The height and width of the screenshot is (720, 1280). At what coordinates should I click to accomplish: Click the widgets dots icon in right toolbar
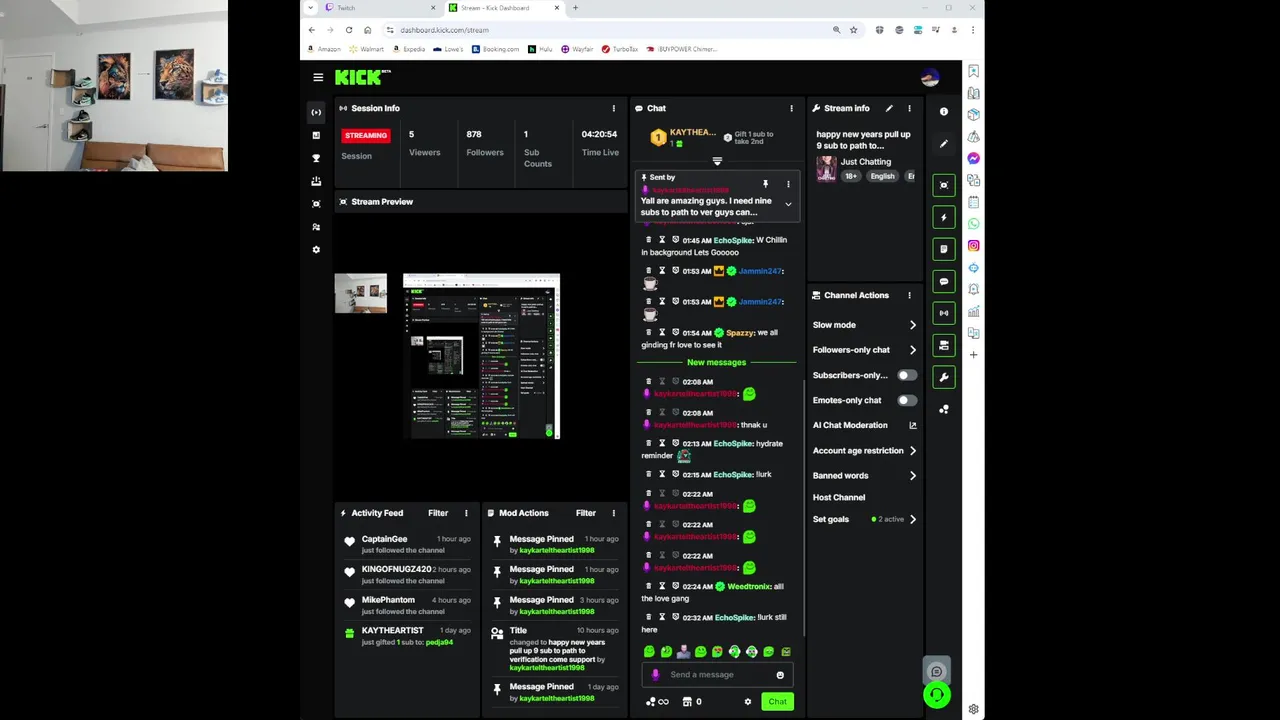coord(944,409)
